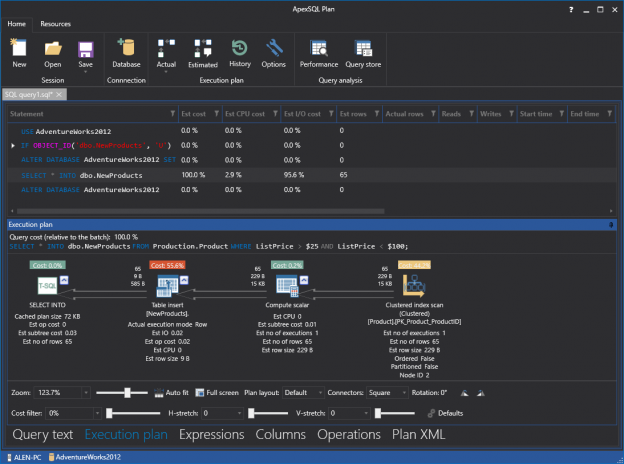The width and height of the screenshot is (624, 464).
Task: Click the Compute scalar operator icon
Action: pyautogui.click(x=287, y=286)
